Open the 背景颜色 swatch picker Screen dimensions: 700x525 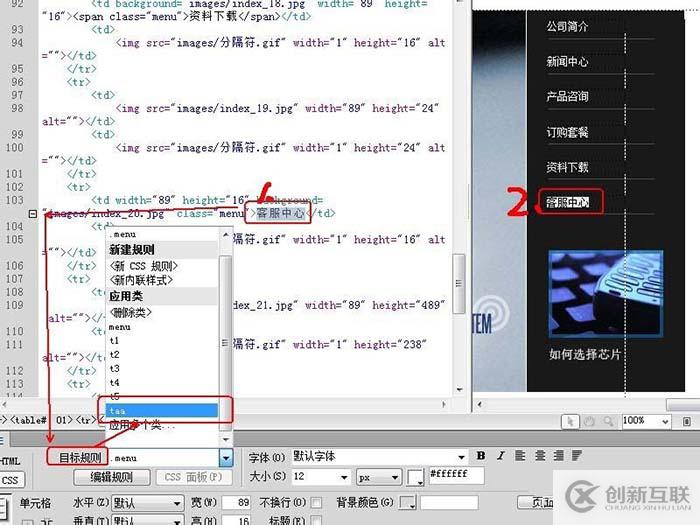(408, 503)
